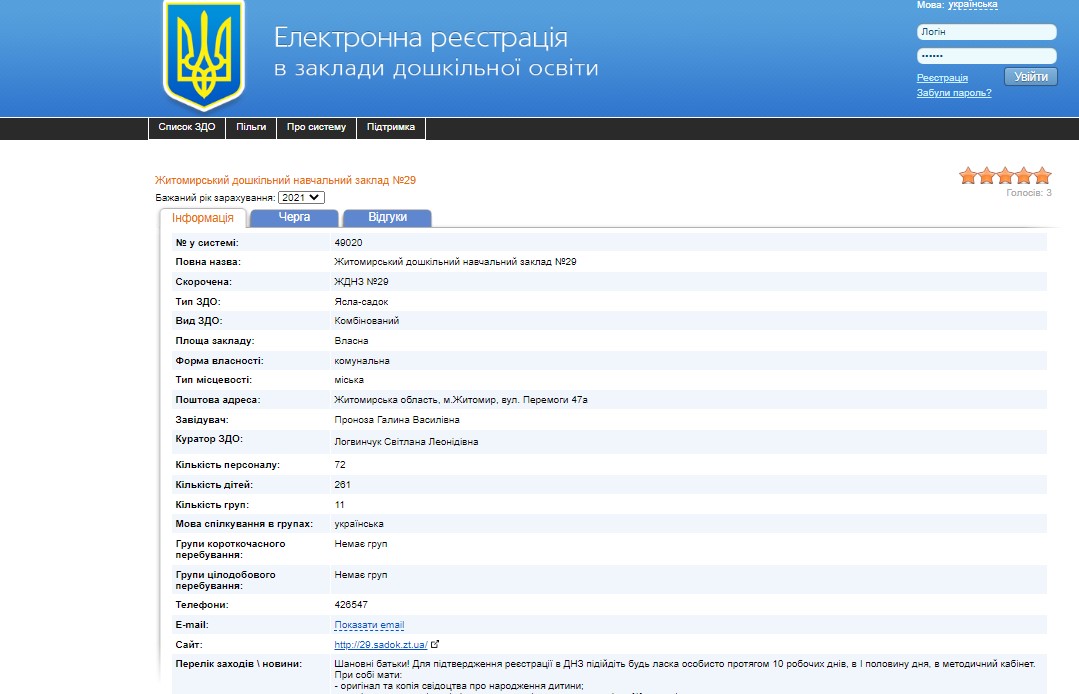Screen dimensions: 1079x694
Task: Click Показати email link
Action: (x=369, y=625)
